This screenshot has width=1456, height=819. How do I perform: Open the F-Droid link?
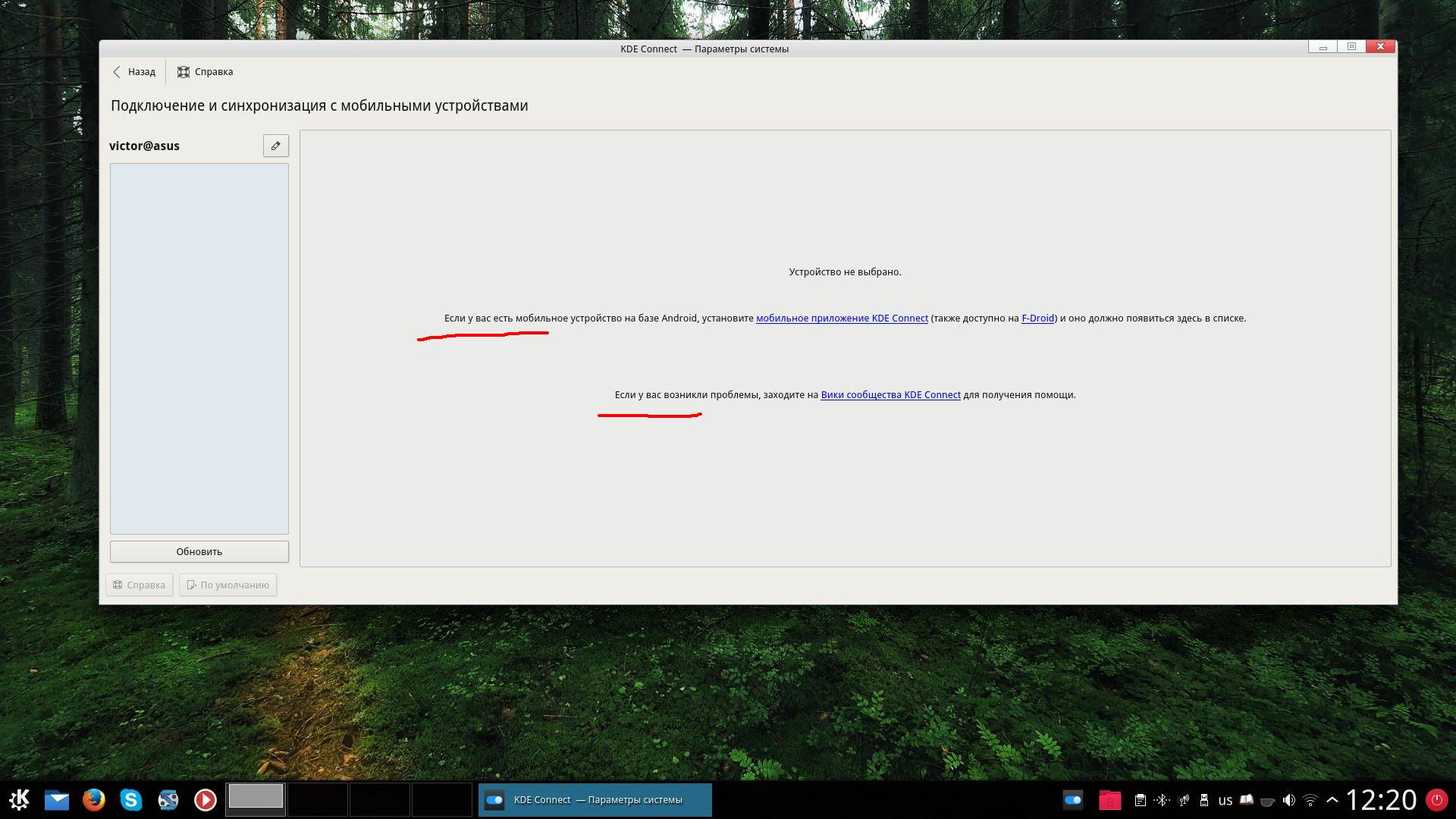(1037, 318)
